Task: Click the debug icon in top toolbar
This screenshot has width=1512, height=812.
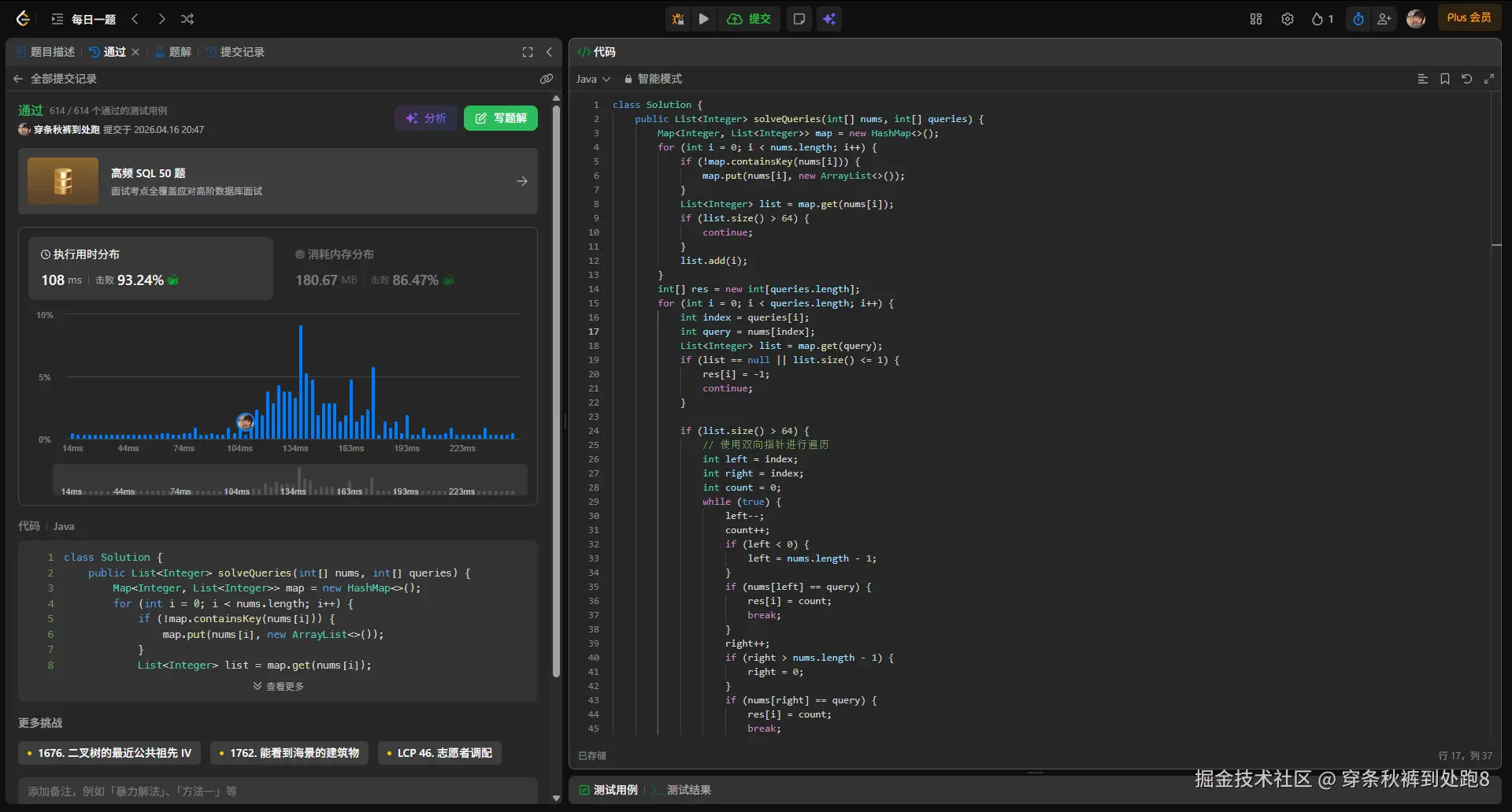Action: tap(677, 19)
